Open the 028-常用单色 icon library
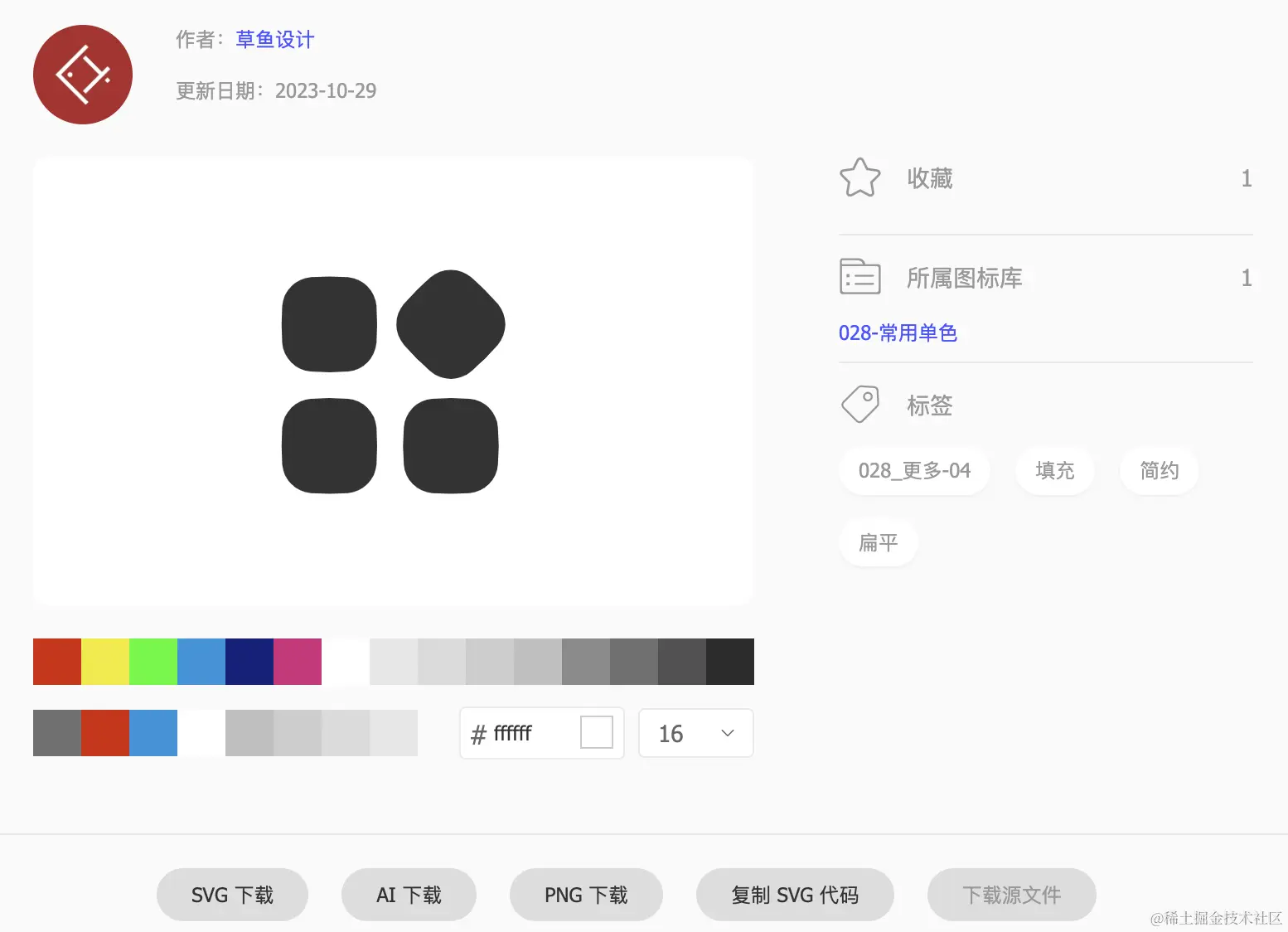The height and width of the screenshot is (932, 1288). (898, 333)
